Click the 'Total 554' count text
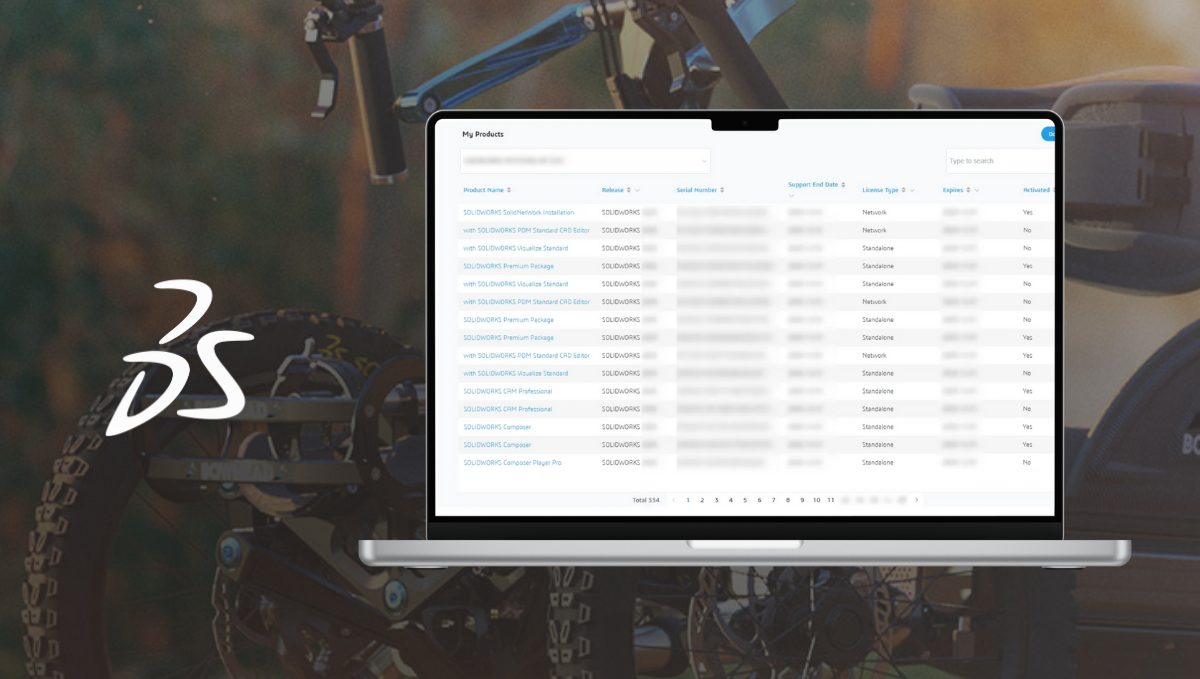The image size is (1200, 679). pyautogui.click(x=646, y=500)
